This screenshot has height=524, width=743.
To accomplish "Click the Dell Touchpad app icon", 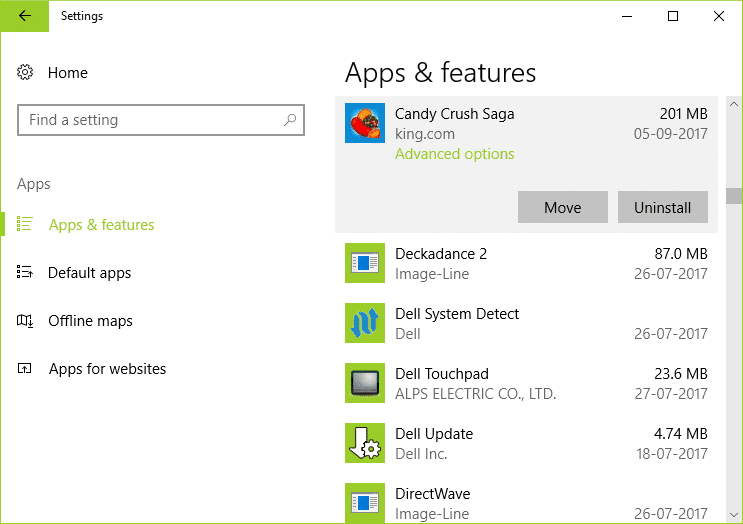I will click(x=365, y=383).
